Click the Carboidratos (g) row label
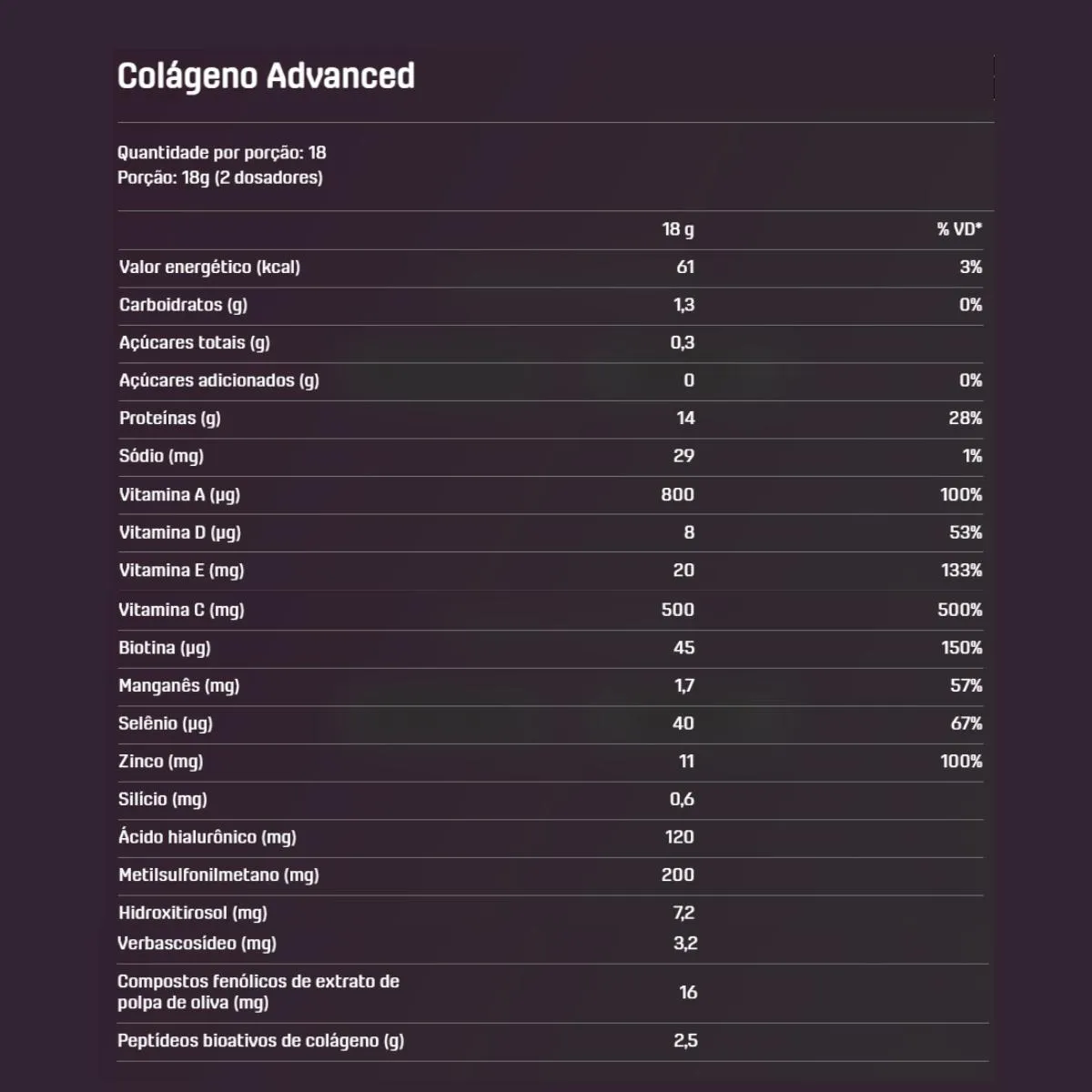 (183, 305)
